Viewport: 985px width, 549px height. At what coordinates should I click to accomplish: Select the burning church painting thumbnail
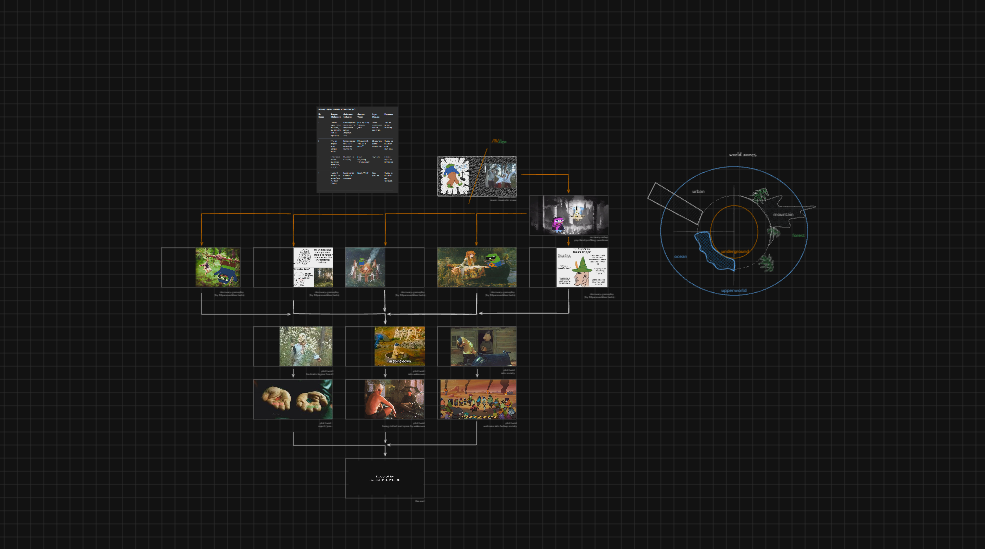click(365, 267)
